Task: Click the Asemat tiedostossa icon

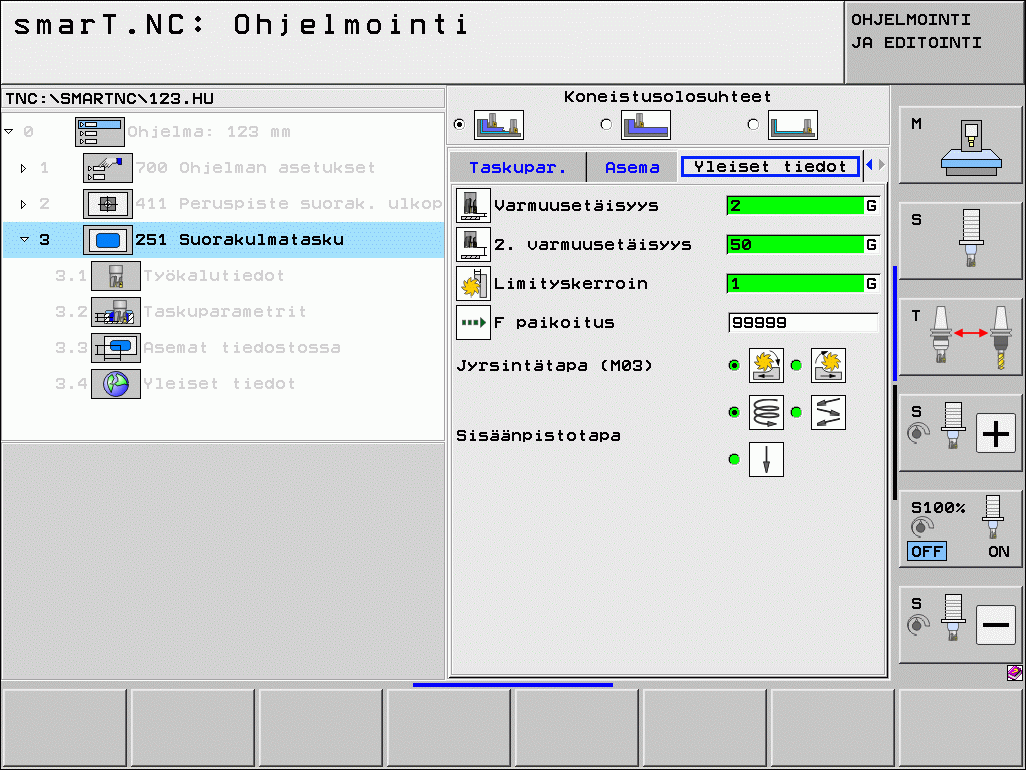Action: [x=116, y=347]
